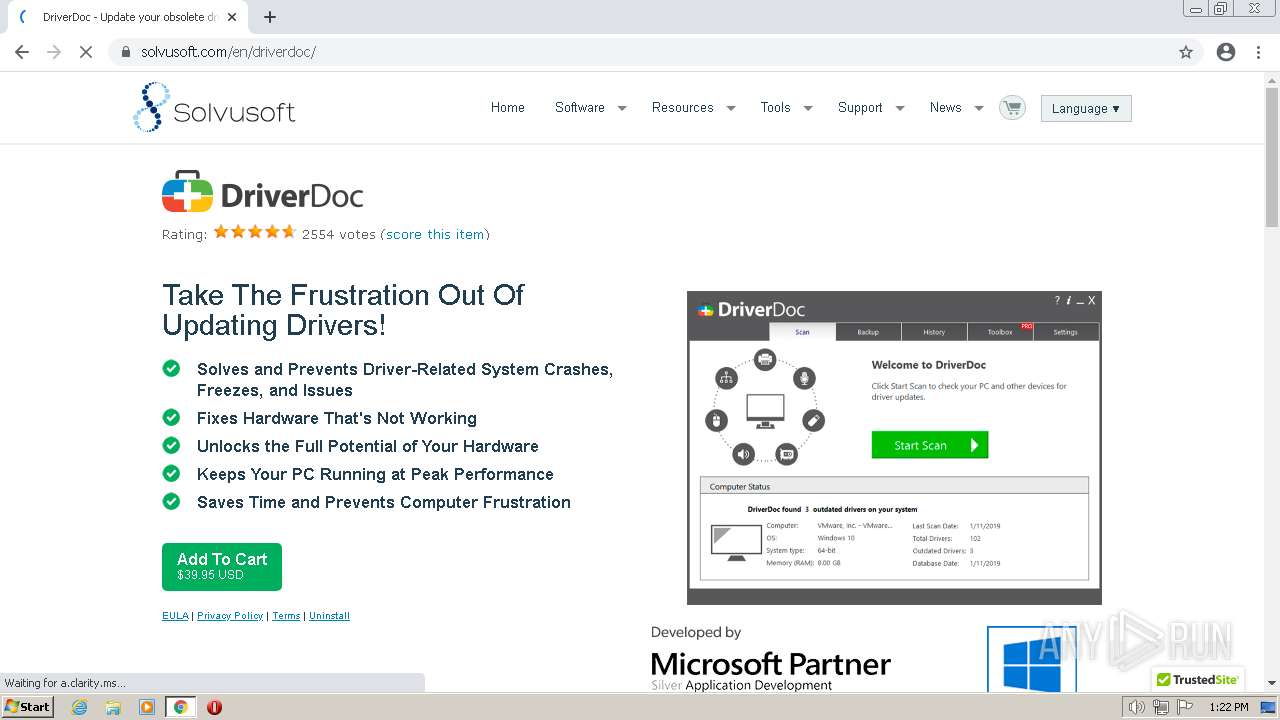The height and width of the screenshot is (720, 1280).
Task: Click the browser forward arrow
Action: (54, 52)
